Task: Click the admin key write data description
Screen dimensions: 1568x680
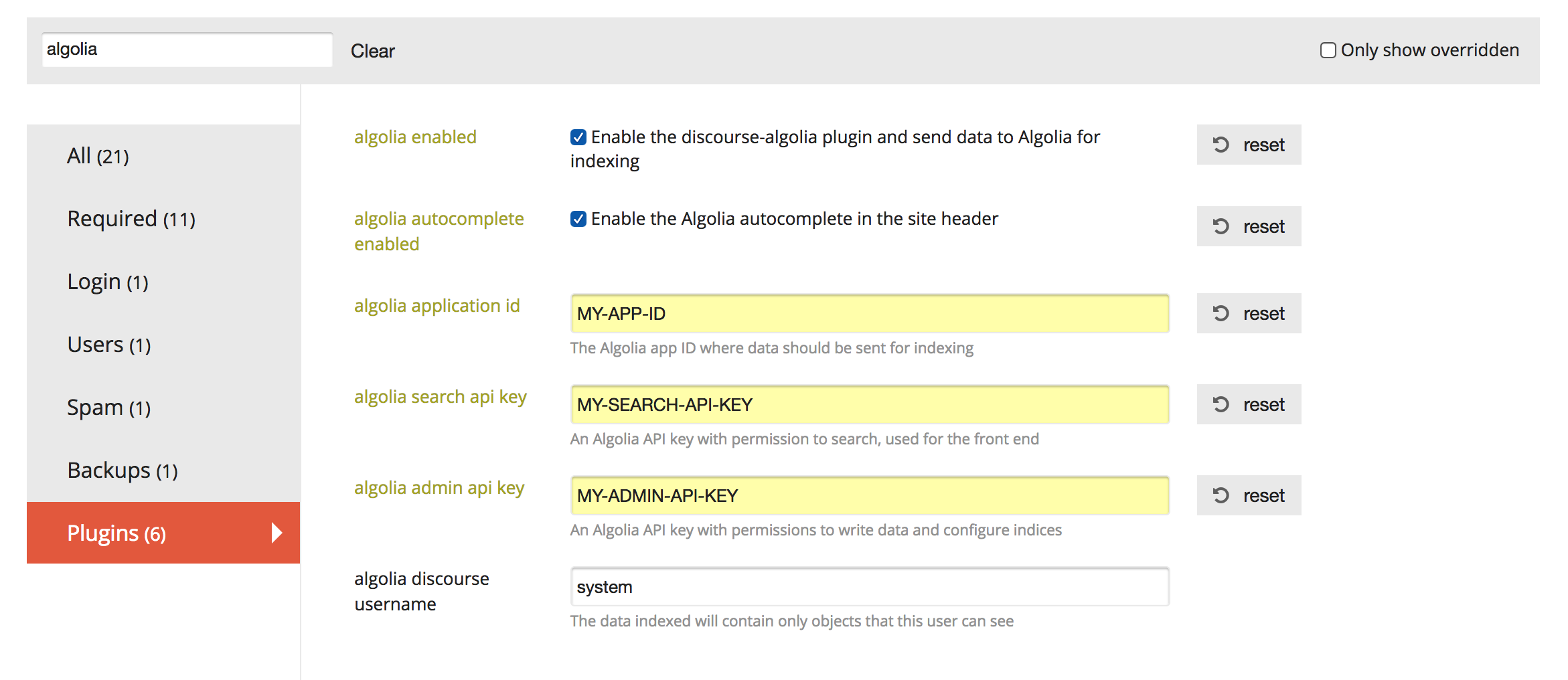Action: 816,530
